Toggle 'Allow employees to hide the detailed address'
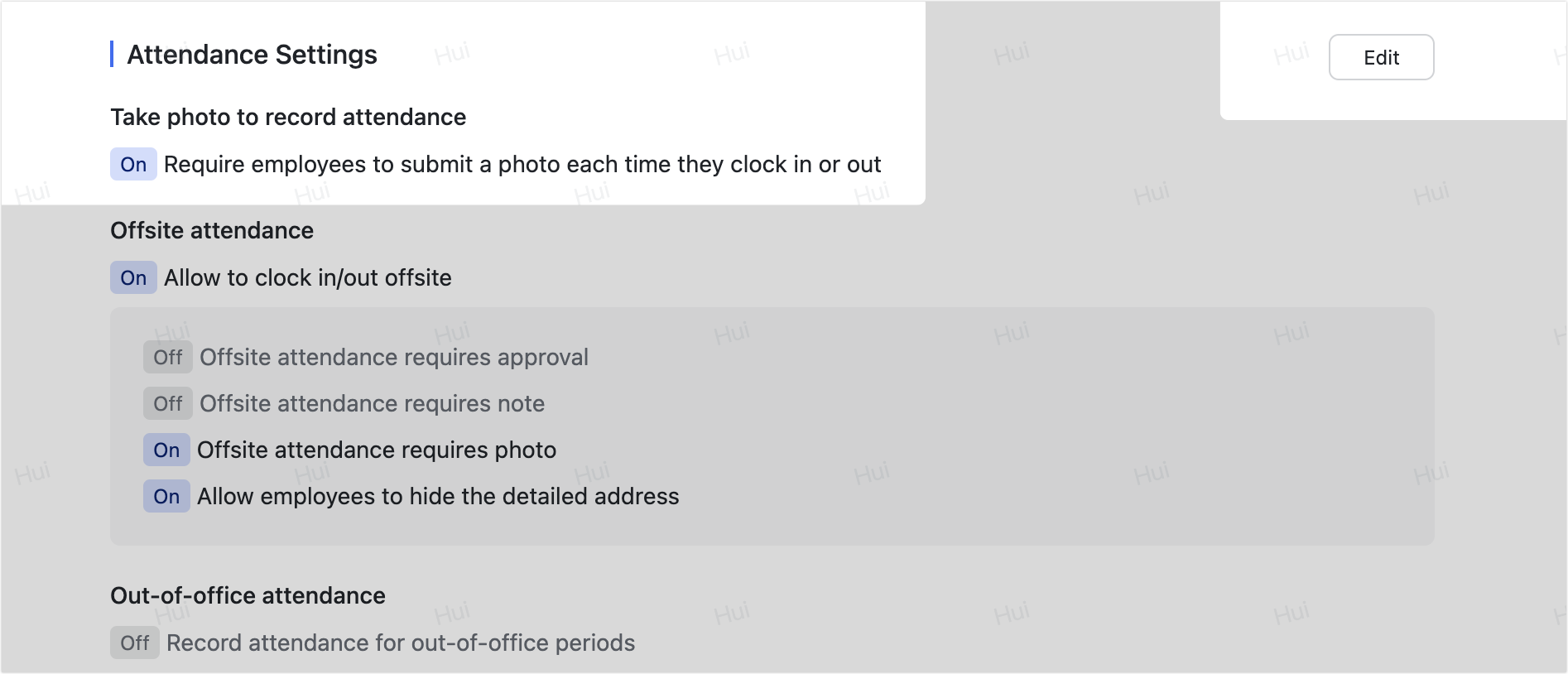 (166, 496)
